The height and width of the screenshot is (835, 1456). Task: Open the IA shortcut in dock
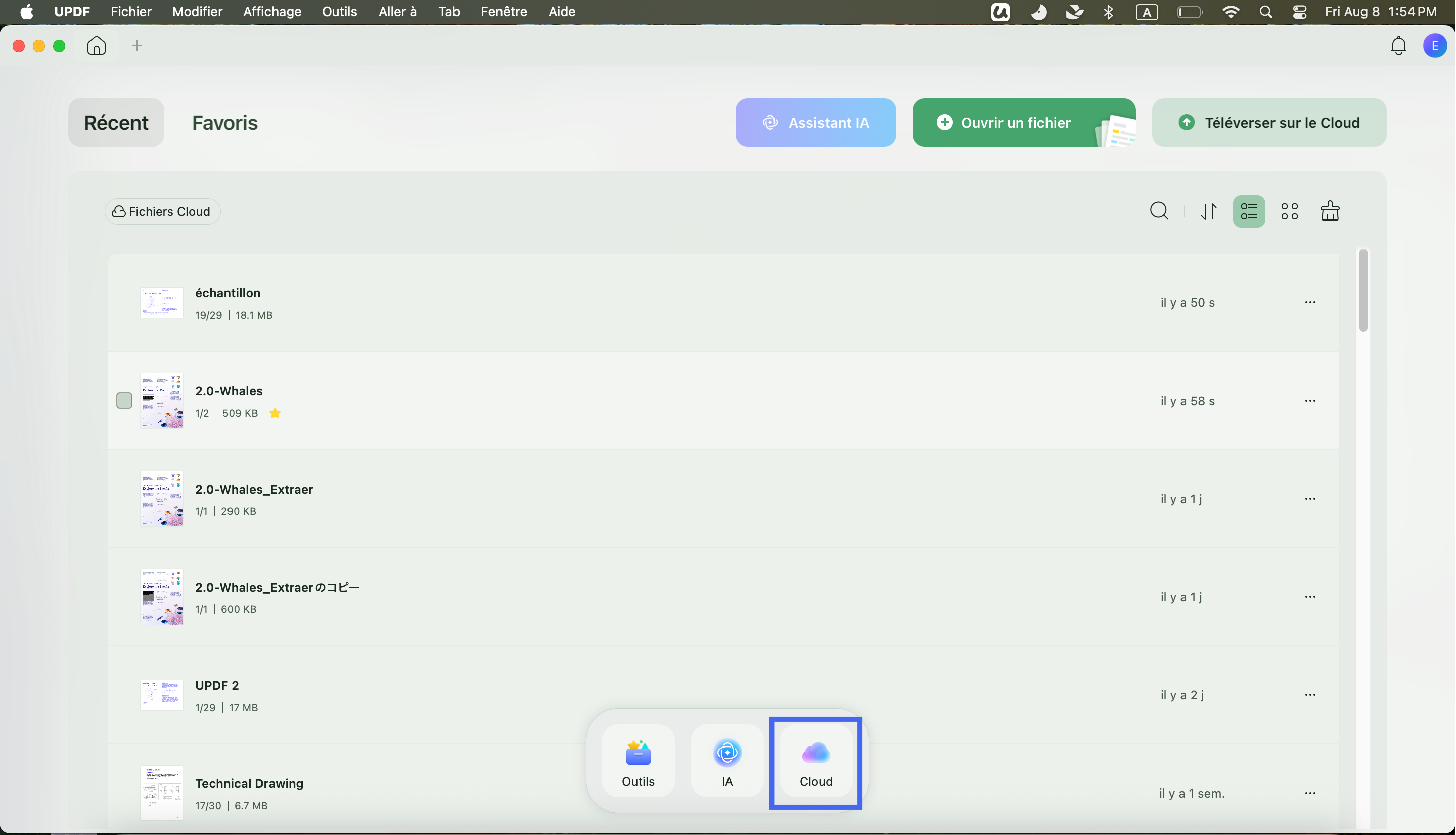coord(727,761)
